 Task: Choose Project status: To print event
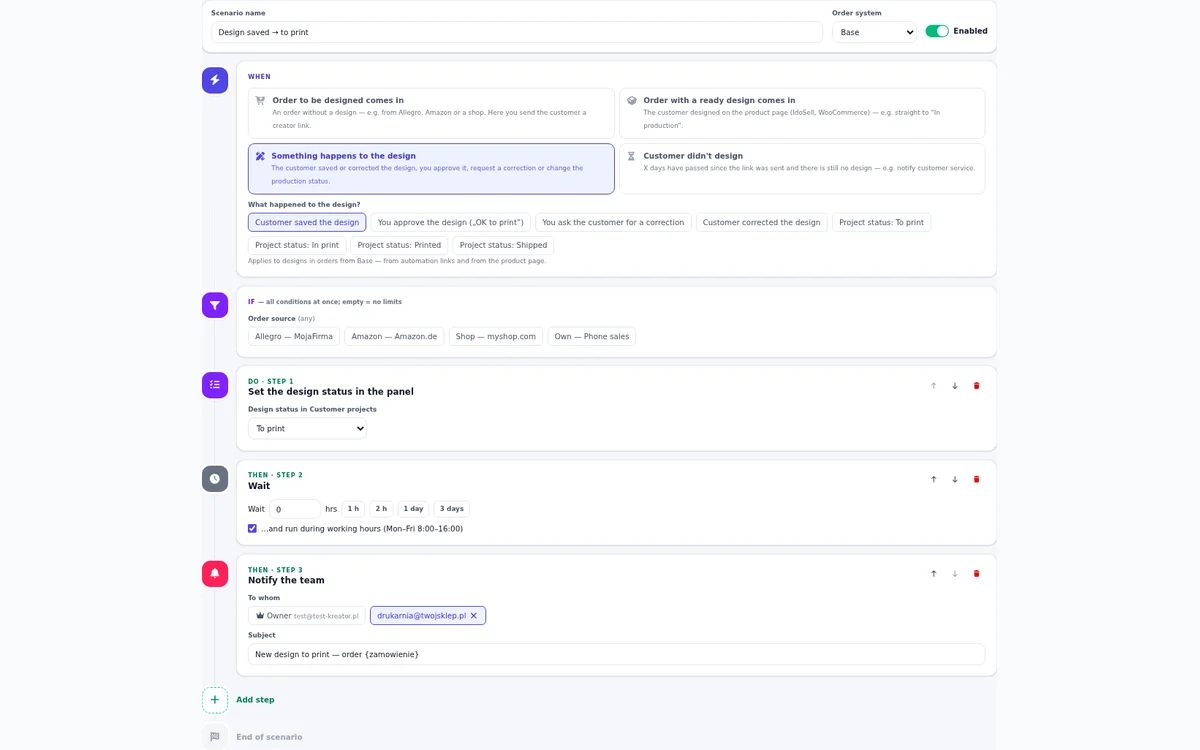tap(882, 222)
